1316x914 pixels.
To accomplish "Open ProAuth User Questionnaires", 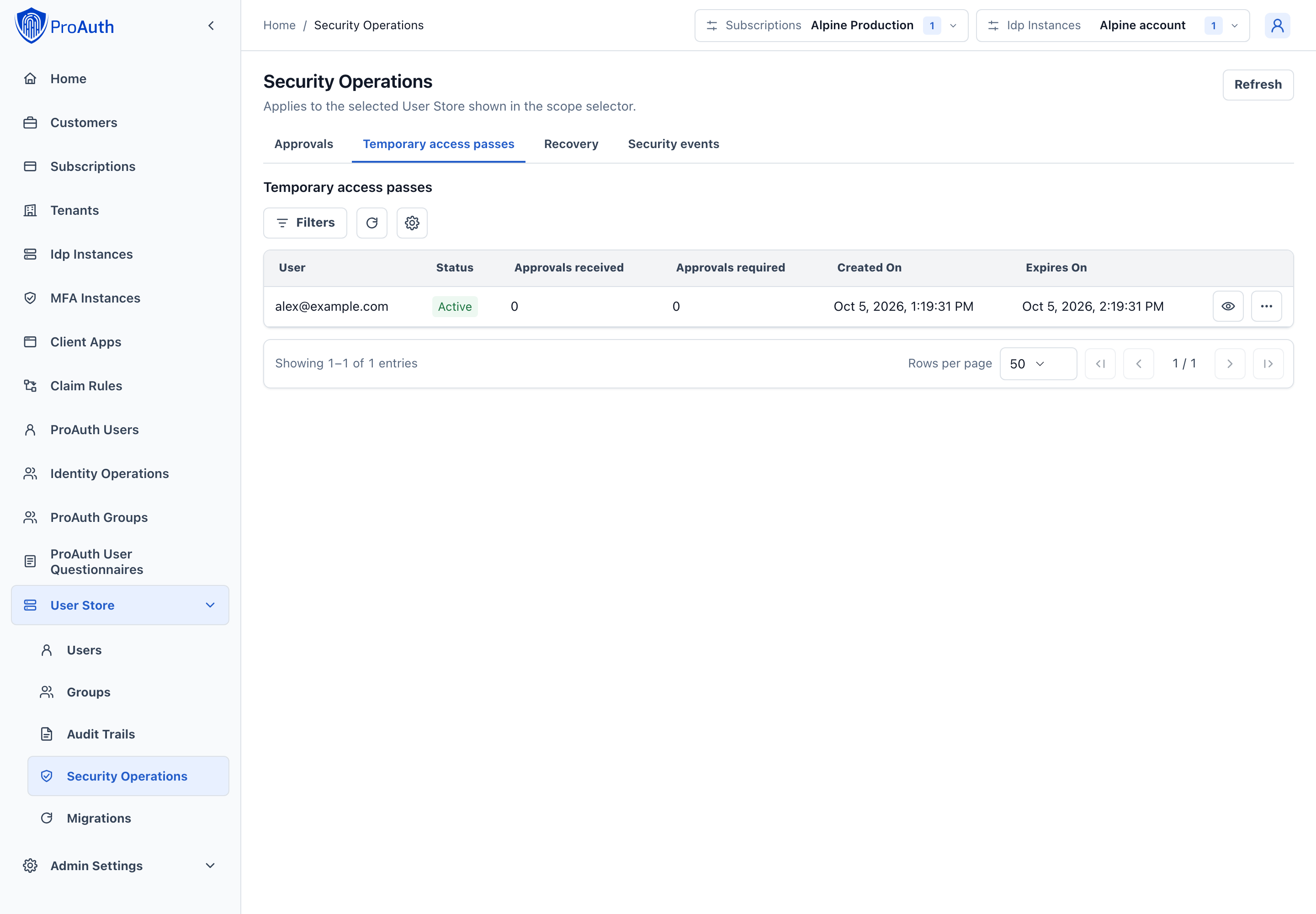I will 120,562.
